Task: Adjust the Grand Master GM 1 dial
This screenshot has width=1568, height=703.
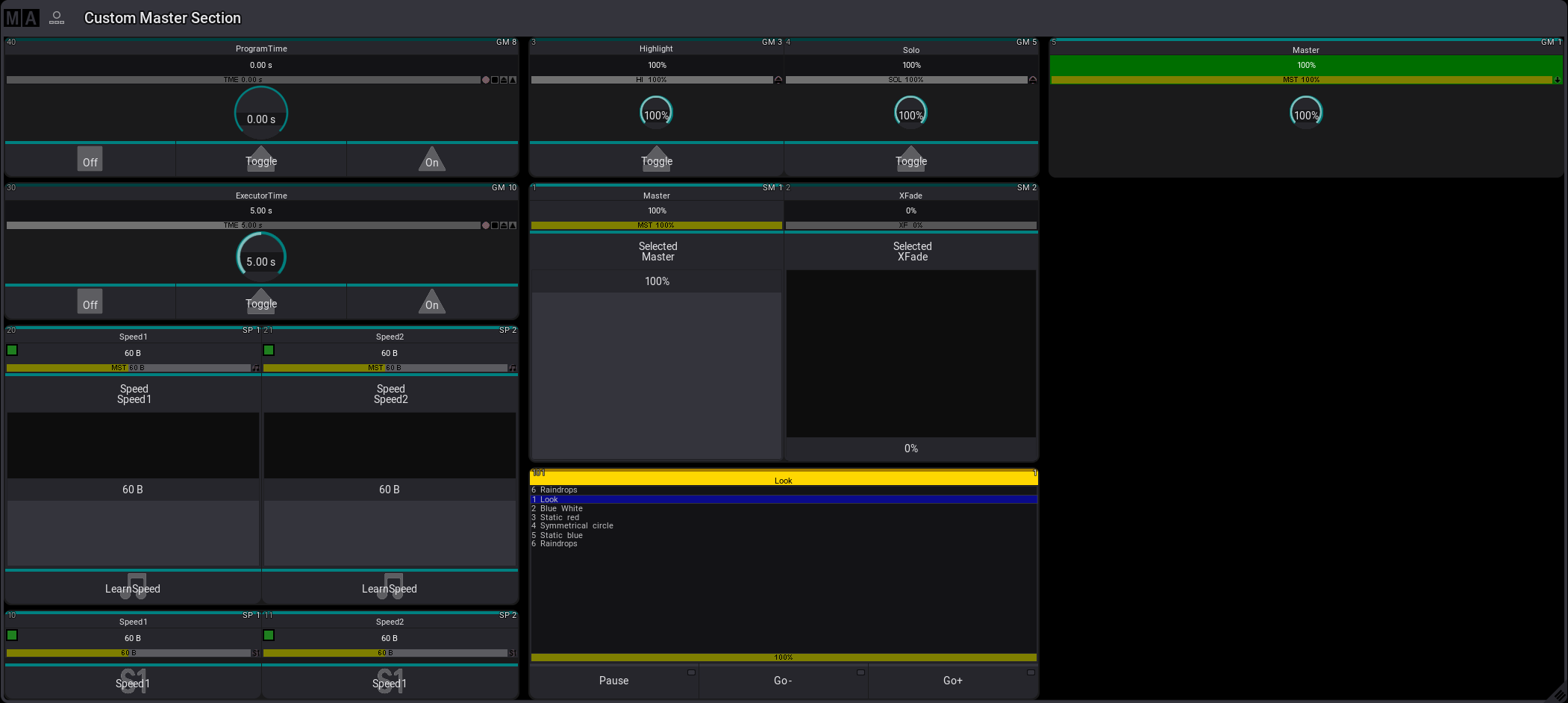Action: click(x=1306, y=113)
